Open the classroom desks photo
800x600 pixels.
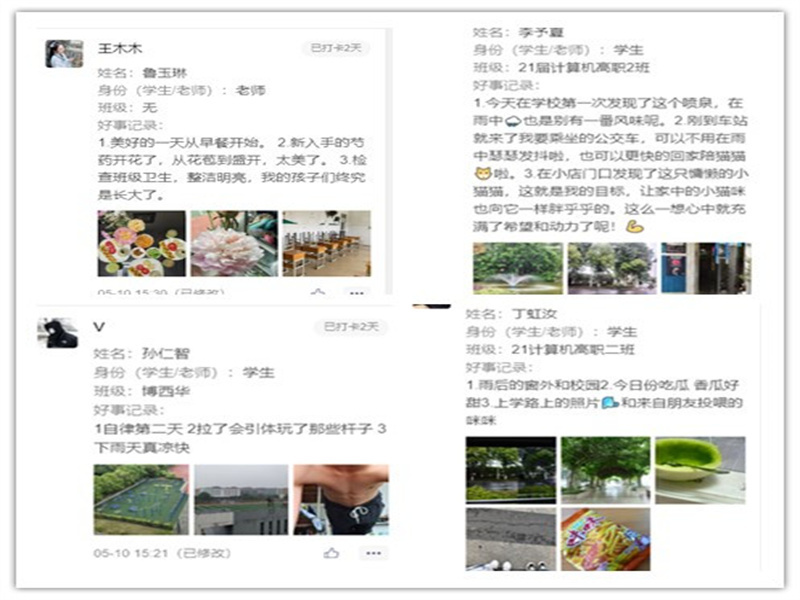[326, 243]
